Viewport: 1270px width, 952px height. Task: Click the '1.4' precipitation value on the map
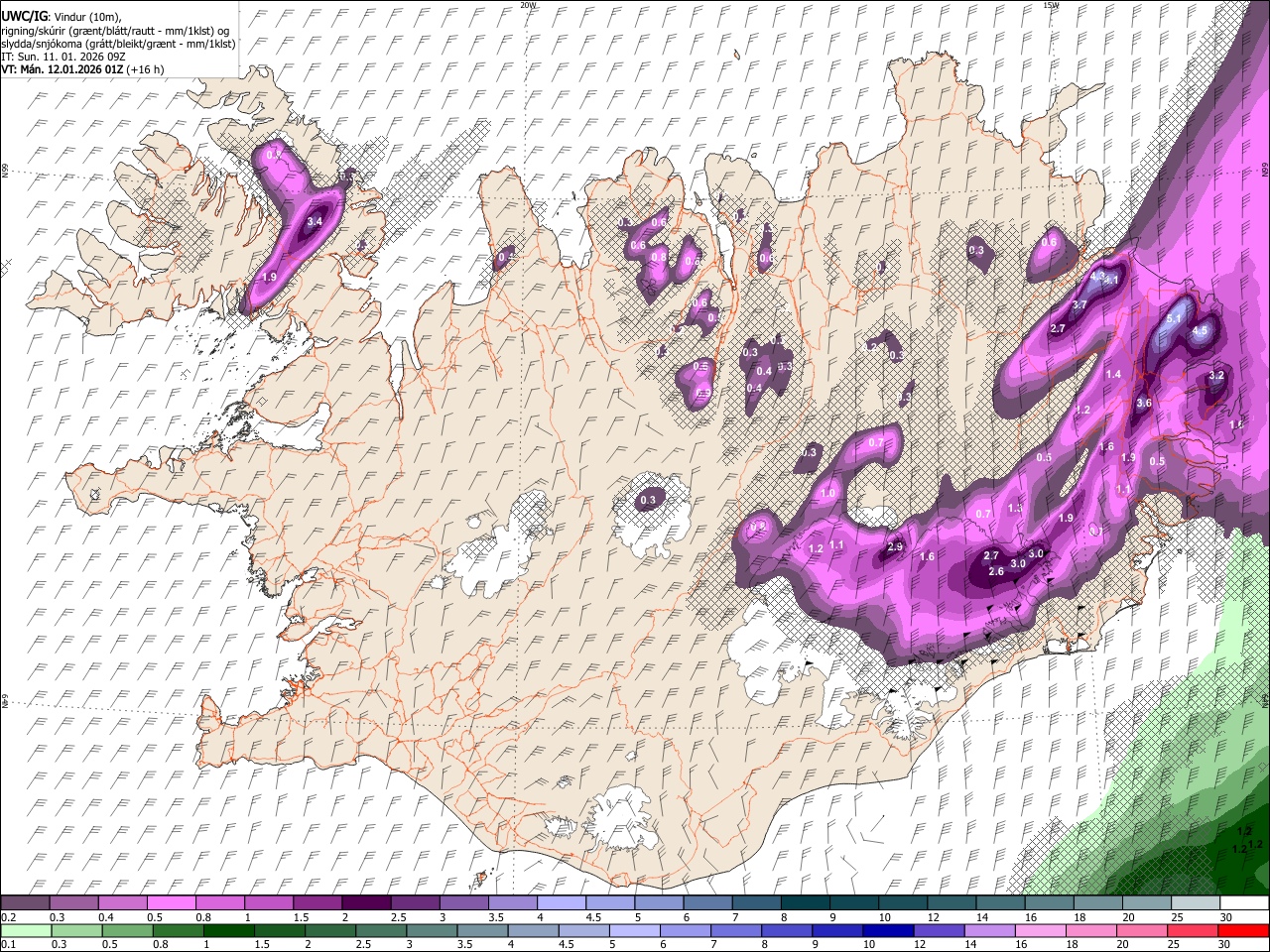click(1113, 374)
